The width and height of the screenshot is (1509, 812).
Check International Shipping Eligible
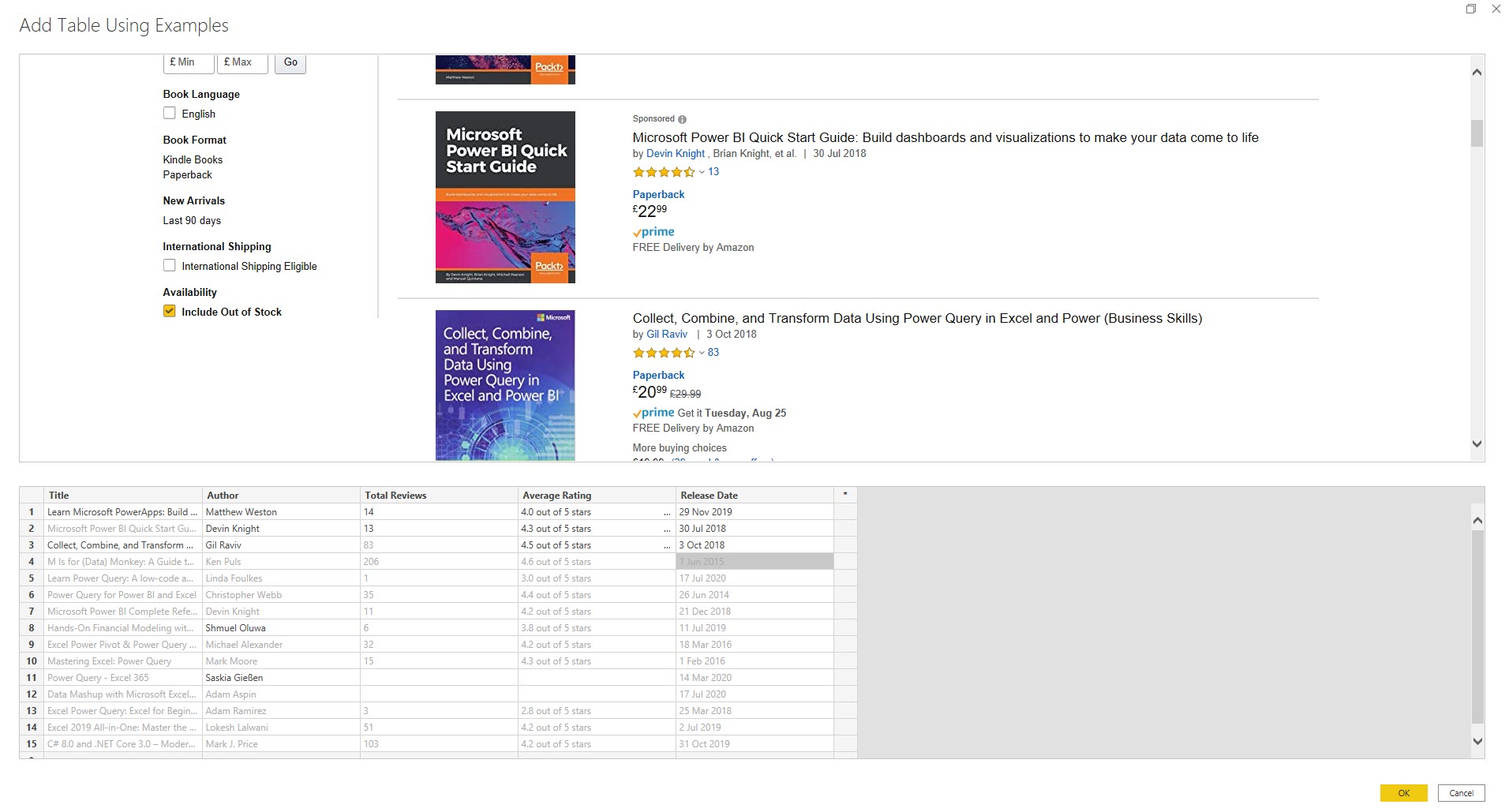[170, 266]
